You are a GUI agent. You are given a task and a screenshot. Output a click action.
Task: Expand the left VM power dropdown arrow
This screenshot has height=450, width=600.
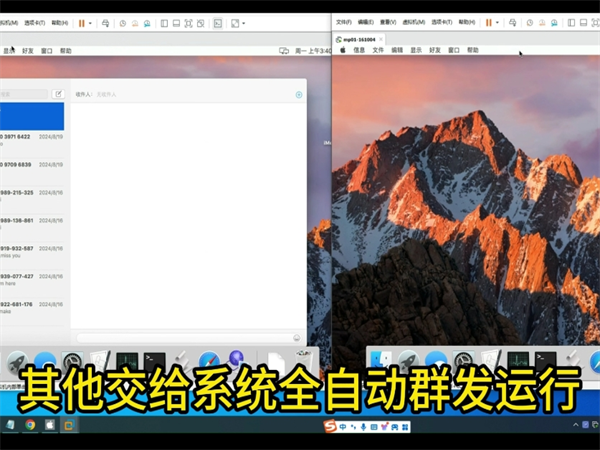click(92, 22)
